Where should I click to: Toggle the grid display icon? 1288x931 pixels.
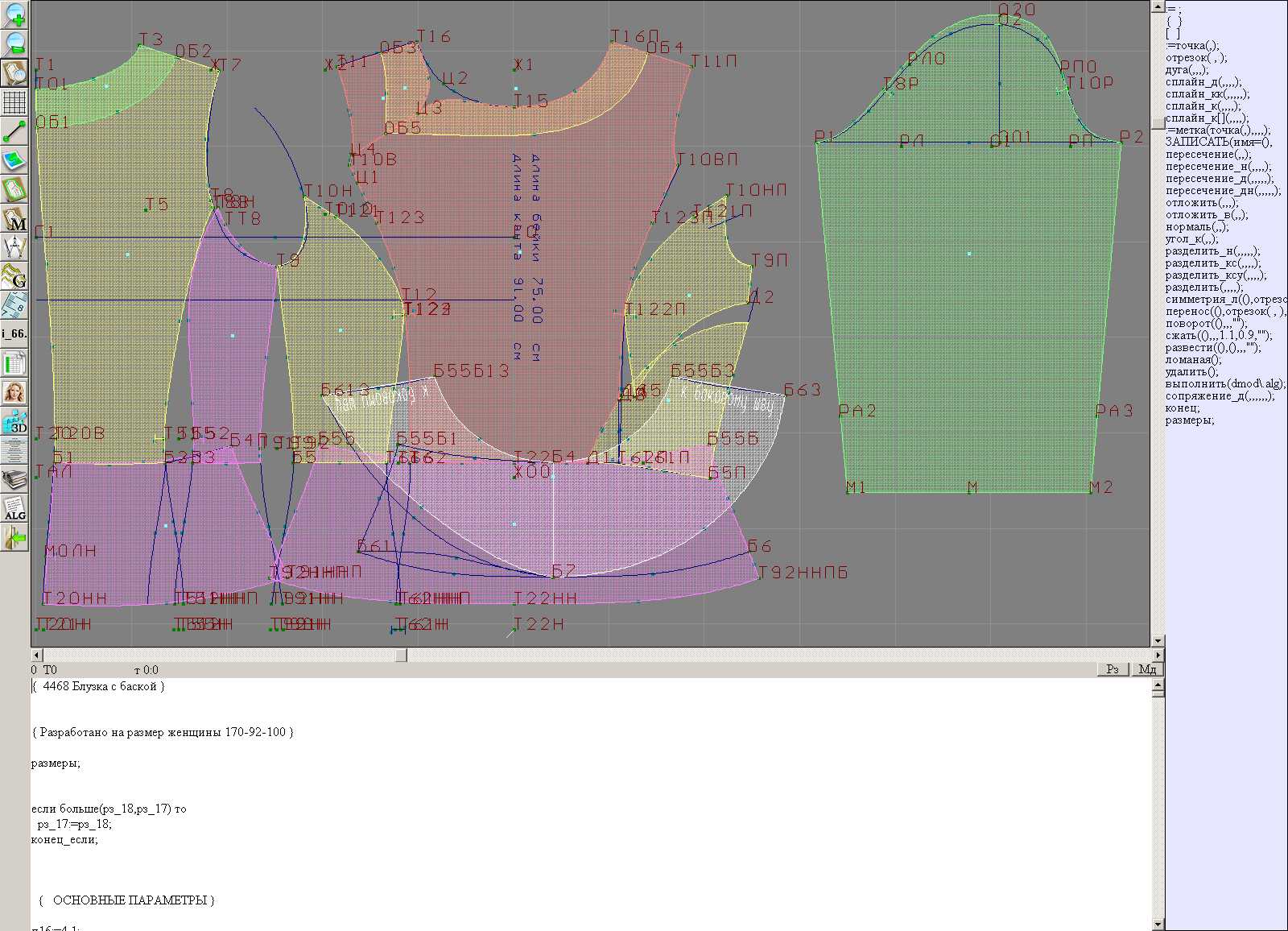pos(14,102)
